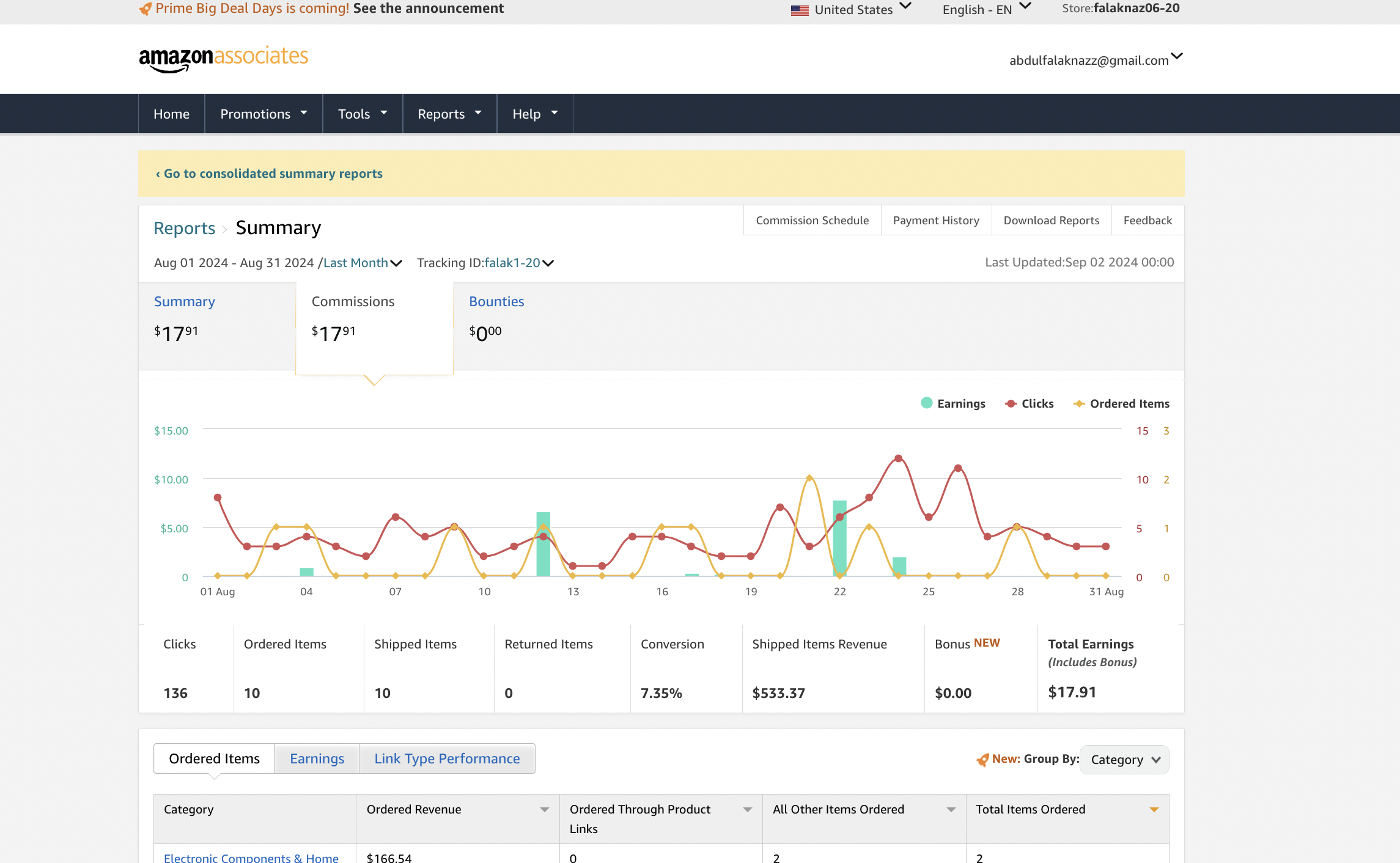
Task: Open the Tools menu
Action: coord(363,114)
